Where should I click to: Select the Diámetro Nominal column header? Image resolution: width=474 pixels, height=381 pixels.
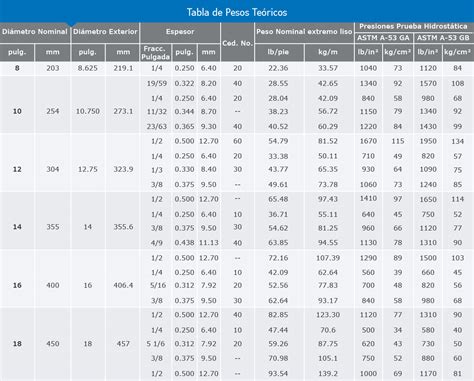click(35, 32)
